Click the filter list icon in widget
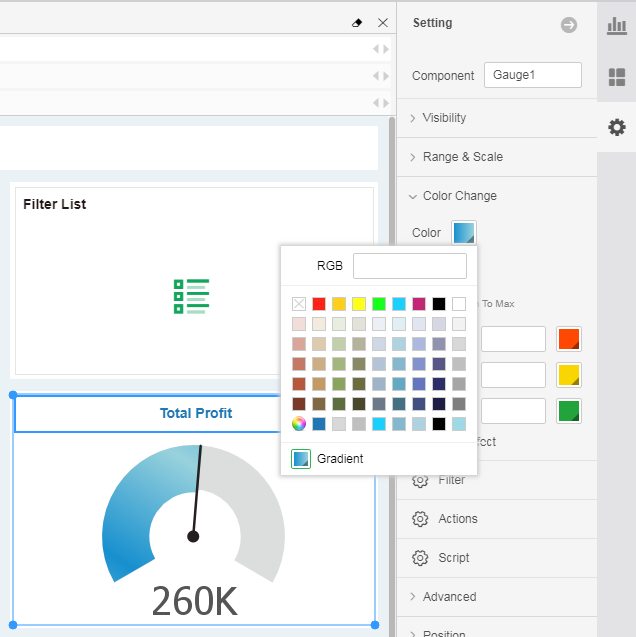636x637 pixels. pos(192,297)
